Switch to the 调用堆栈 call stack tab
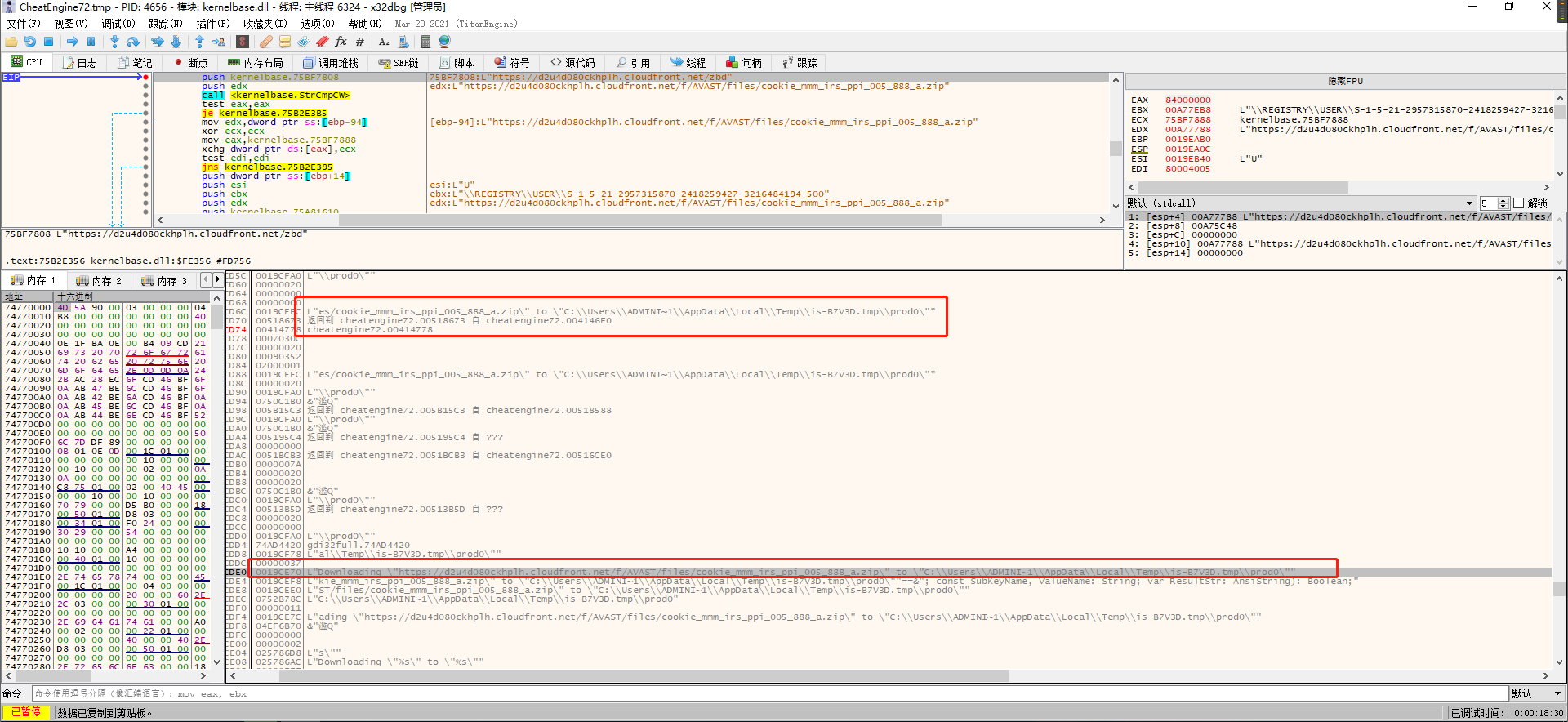This screenshot has width=1568, height=722. (331, 62)
